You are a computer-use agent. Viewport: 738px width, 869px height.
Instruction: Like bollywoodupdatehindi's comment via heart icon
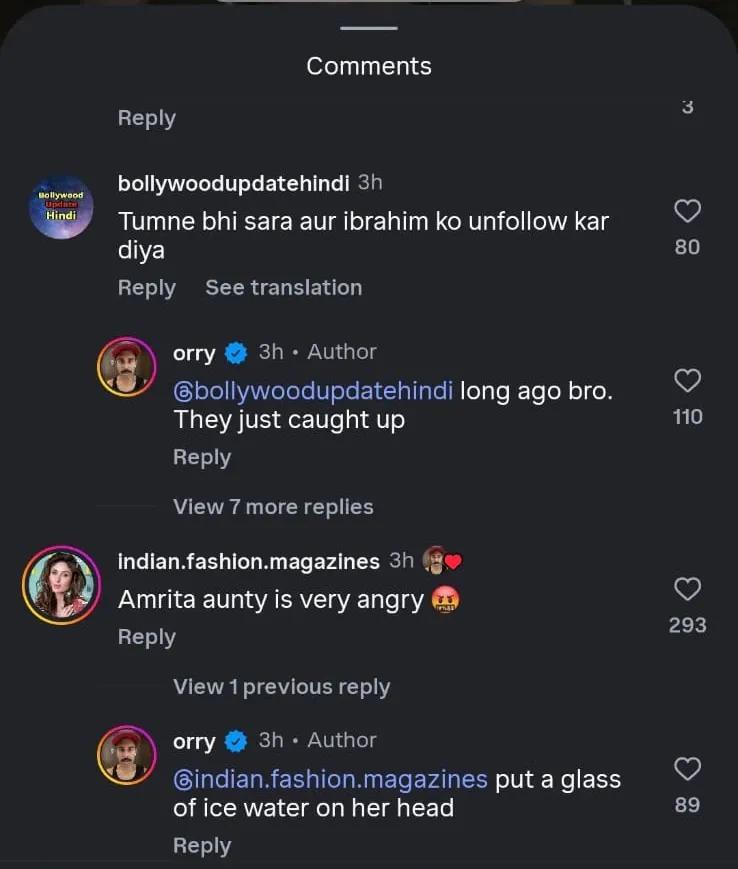(686, 211)
